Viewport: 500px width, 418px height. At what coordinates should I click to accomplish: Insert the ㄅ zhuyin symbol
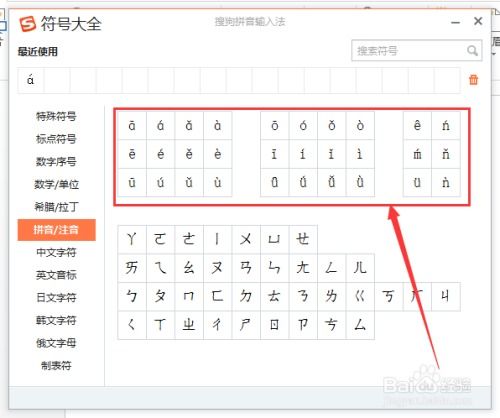pyautogui.click(x=132, y=296)
